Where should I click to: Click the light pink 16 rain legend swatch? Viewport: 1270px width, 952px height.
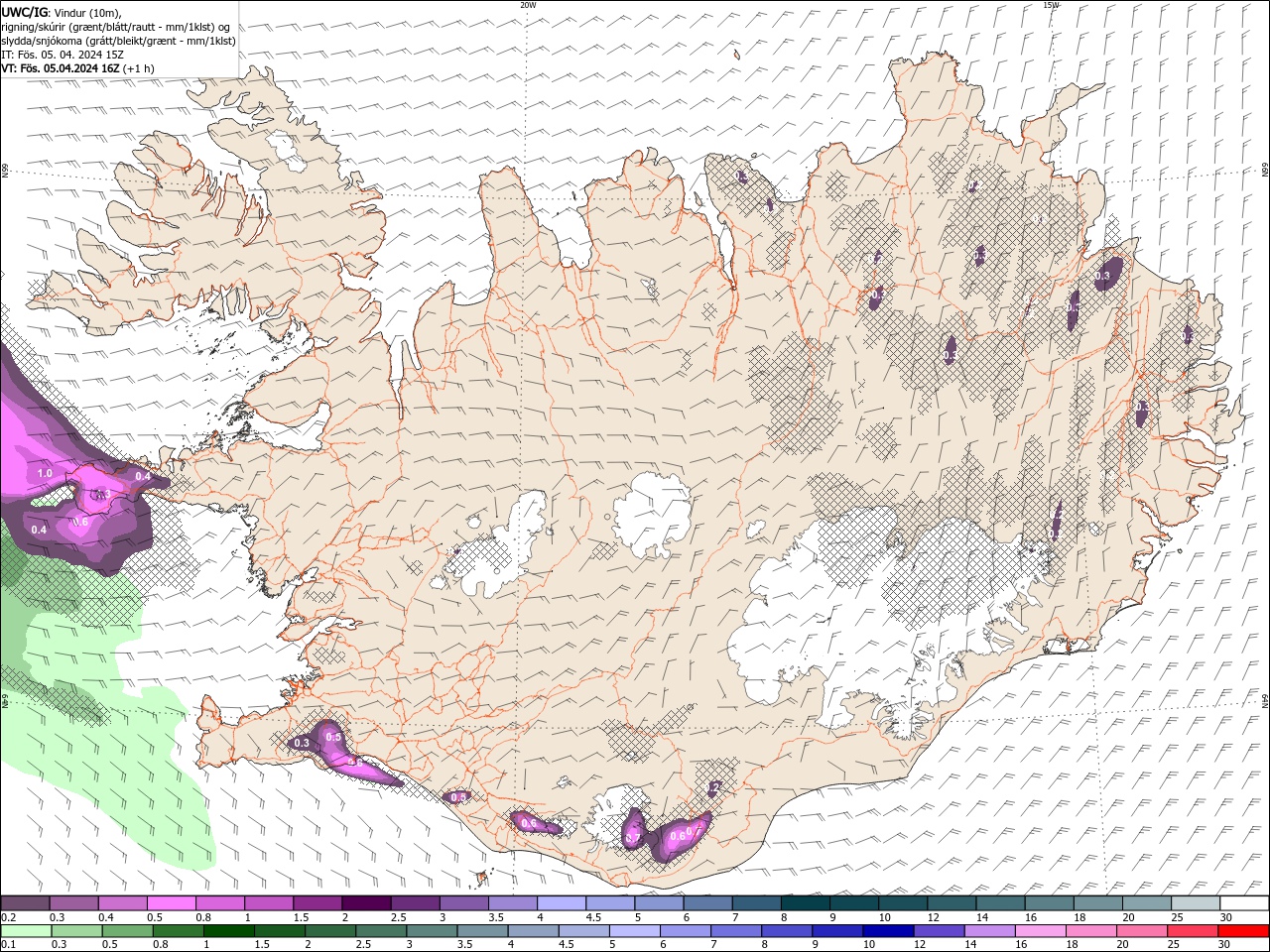pos(1039,931)
